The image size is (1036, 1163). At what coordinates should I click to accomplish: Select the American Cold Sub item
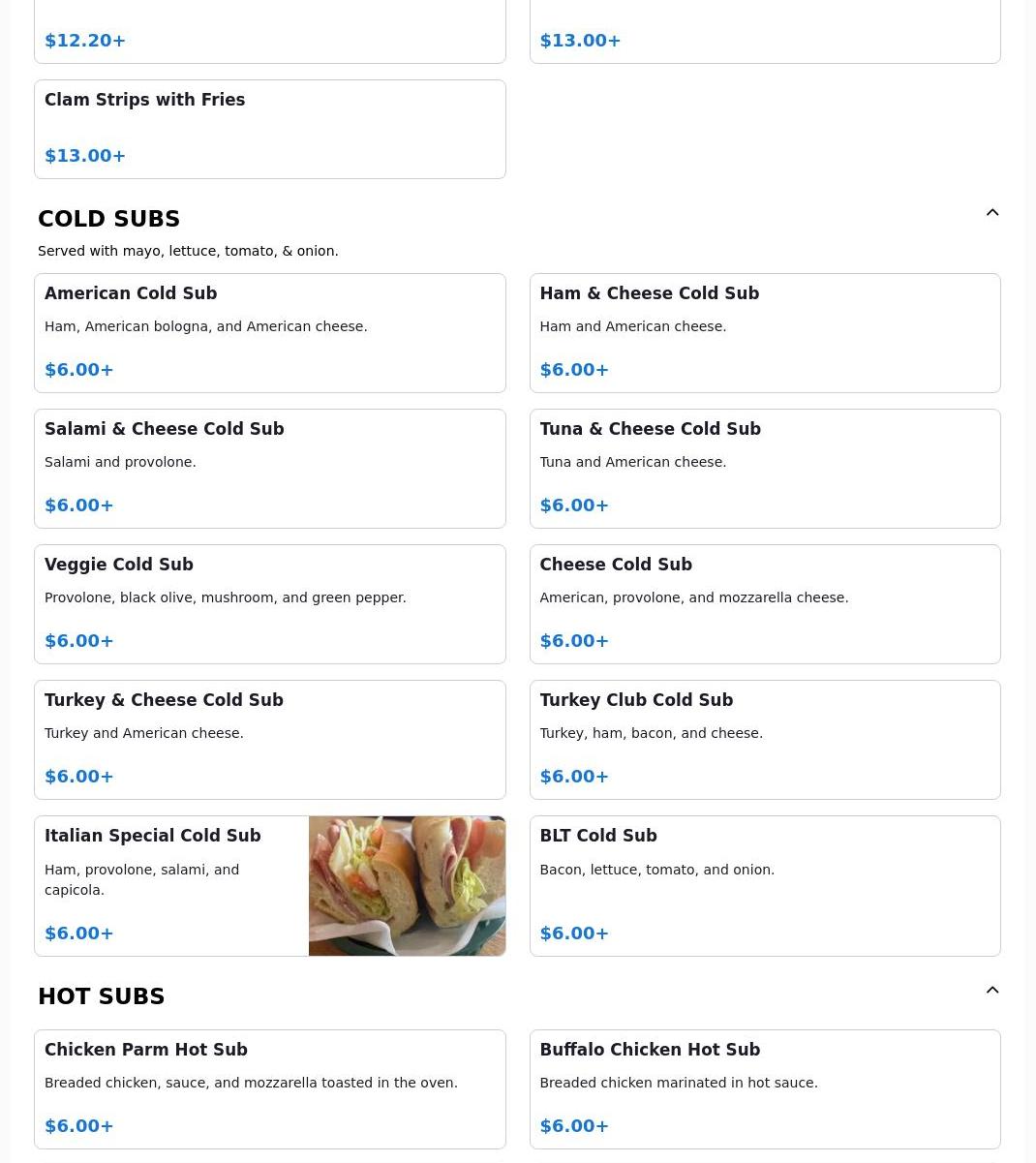pyautogui.click(x=270, y=333)
